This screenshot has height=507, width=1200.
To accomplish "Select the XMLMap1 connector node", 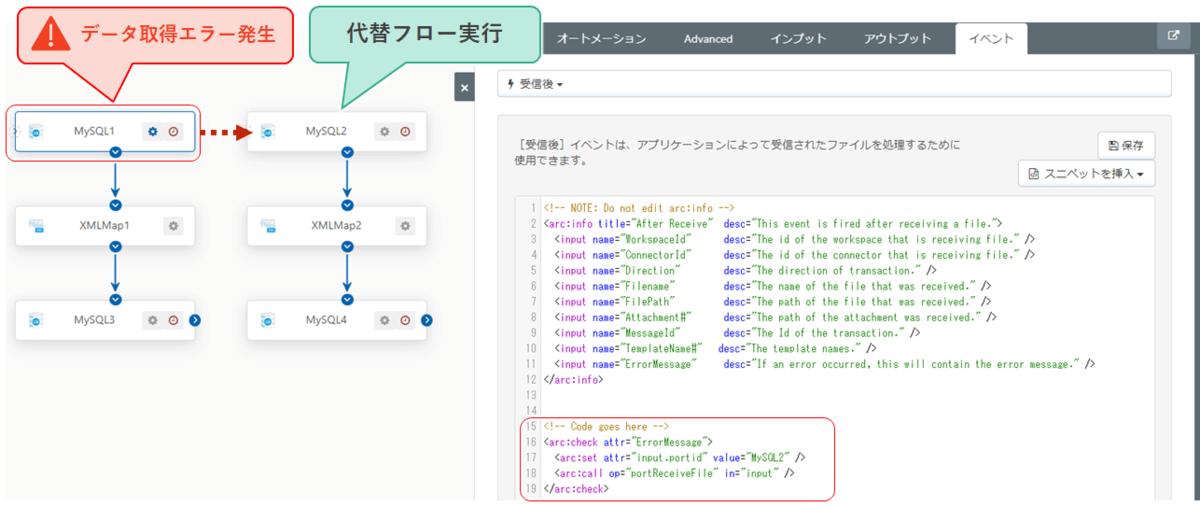I will pos(105,226).
